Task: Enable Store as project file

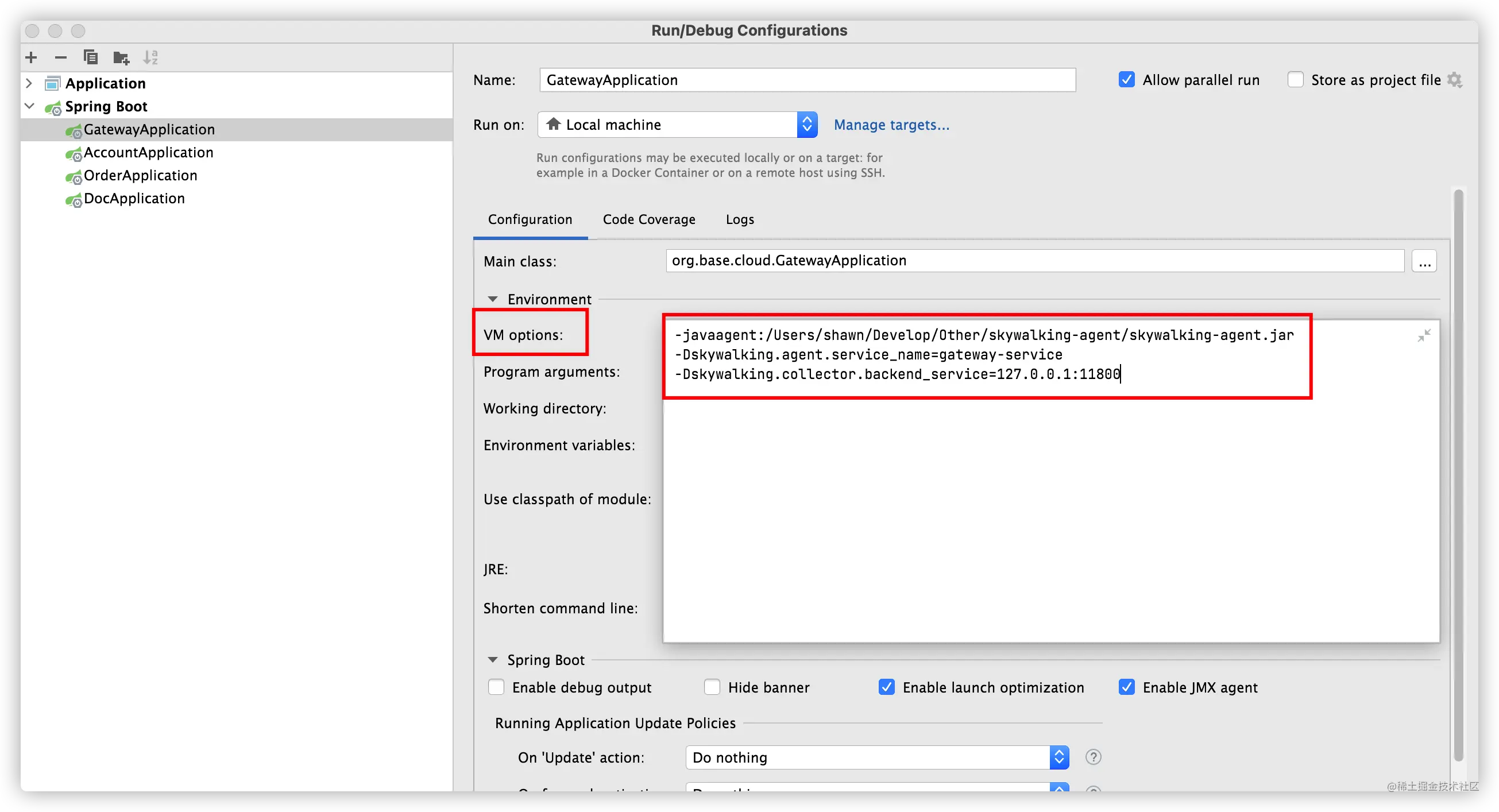Action: [x=1295, y=80]
